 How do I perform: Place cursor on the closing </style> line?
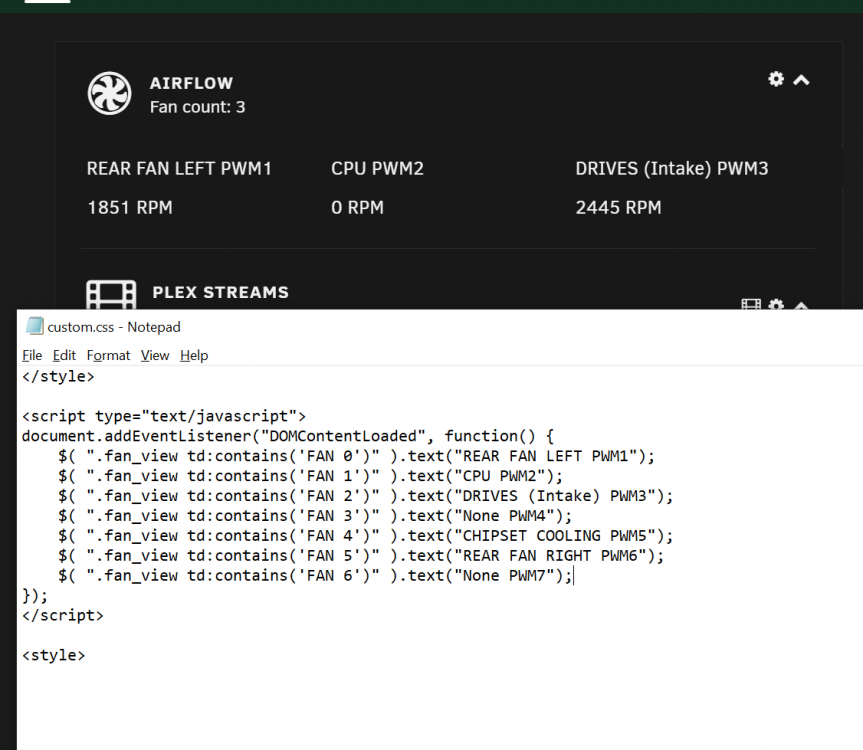tap(58, 376)
